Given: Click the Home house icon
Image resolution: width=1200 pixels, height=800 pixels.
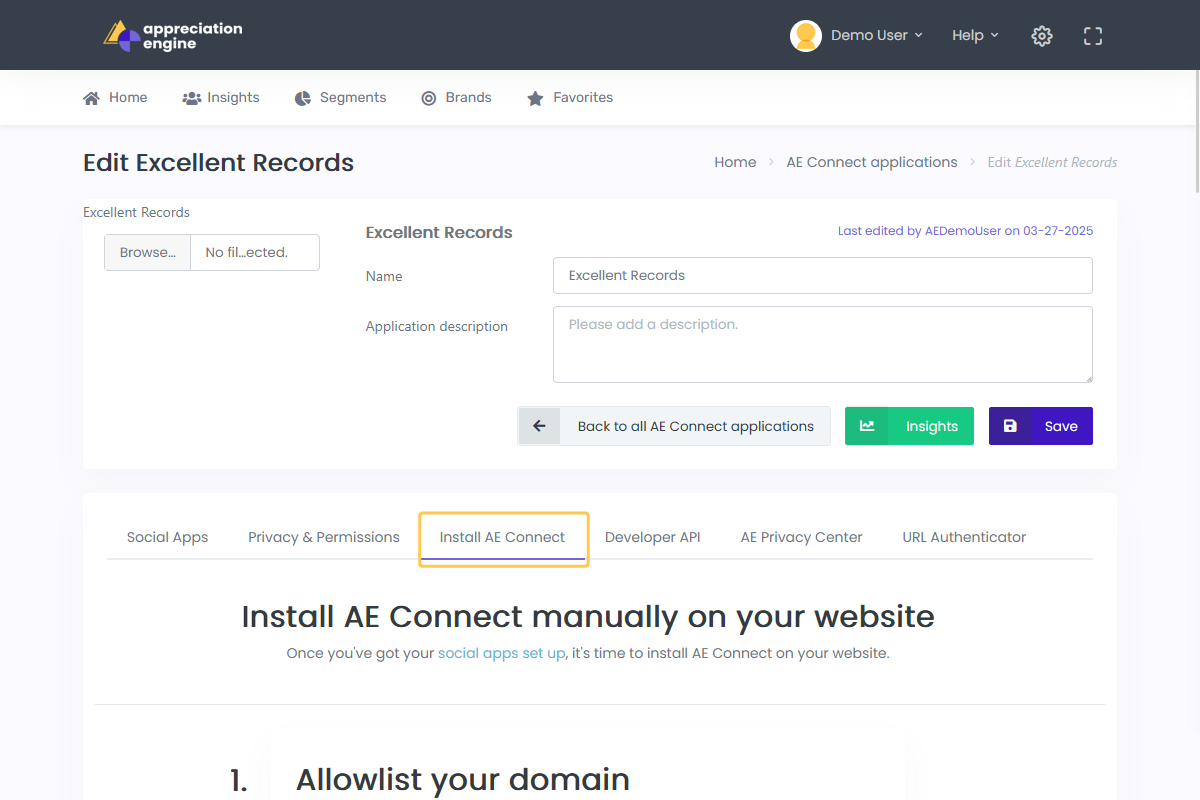Looking at the screenshot, I should tap(91, 98).
